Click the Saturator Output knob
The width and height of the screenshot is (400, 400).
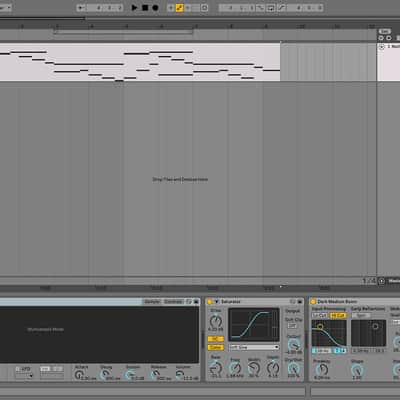click(x=293, y=345)
